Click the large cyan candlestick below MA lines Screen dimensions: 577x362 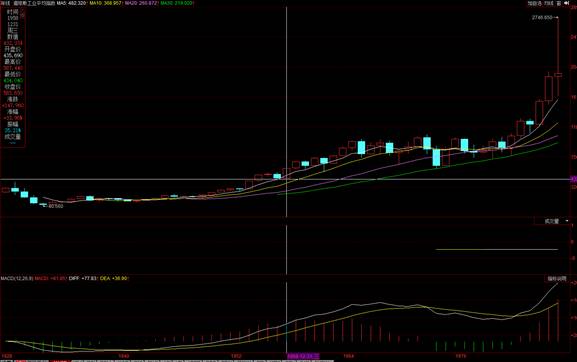(x=436, y=157)
